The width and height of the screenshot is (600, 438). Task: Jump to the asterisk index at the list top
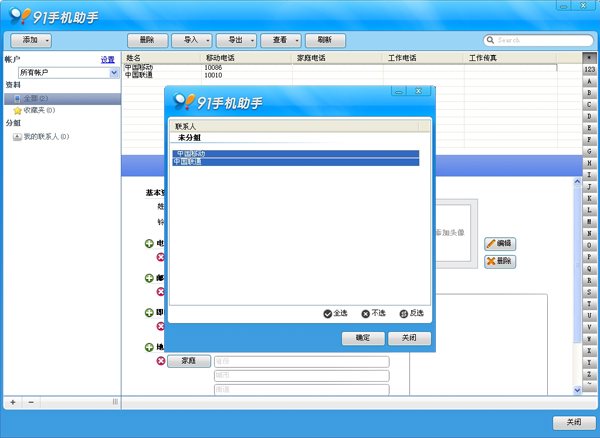click(x=589, y=58)
